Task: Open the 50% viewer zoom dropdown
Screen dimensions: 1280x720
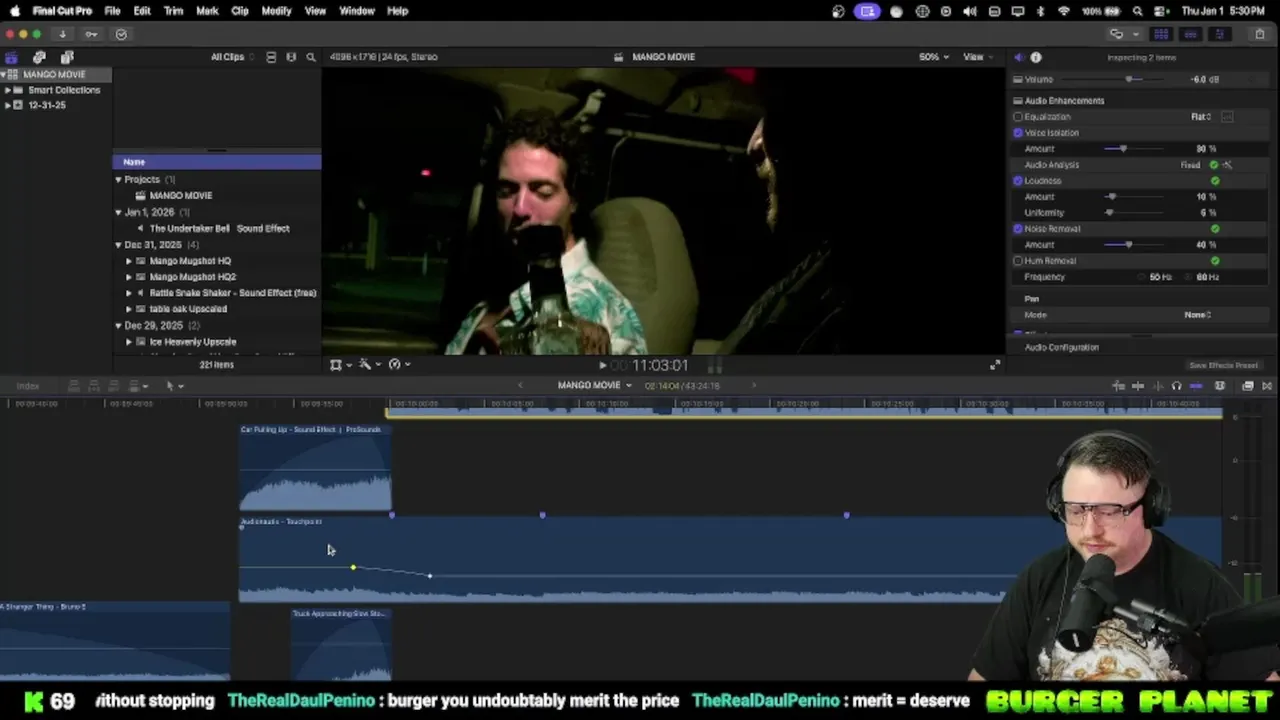Action: [x=934, y=57]
